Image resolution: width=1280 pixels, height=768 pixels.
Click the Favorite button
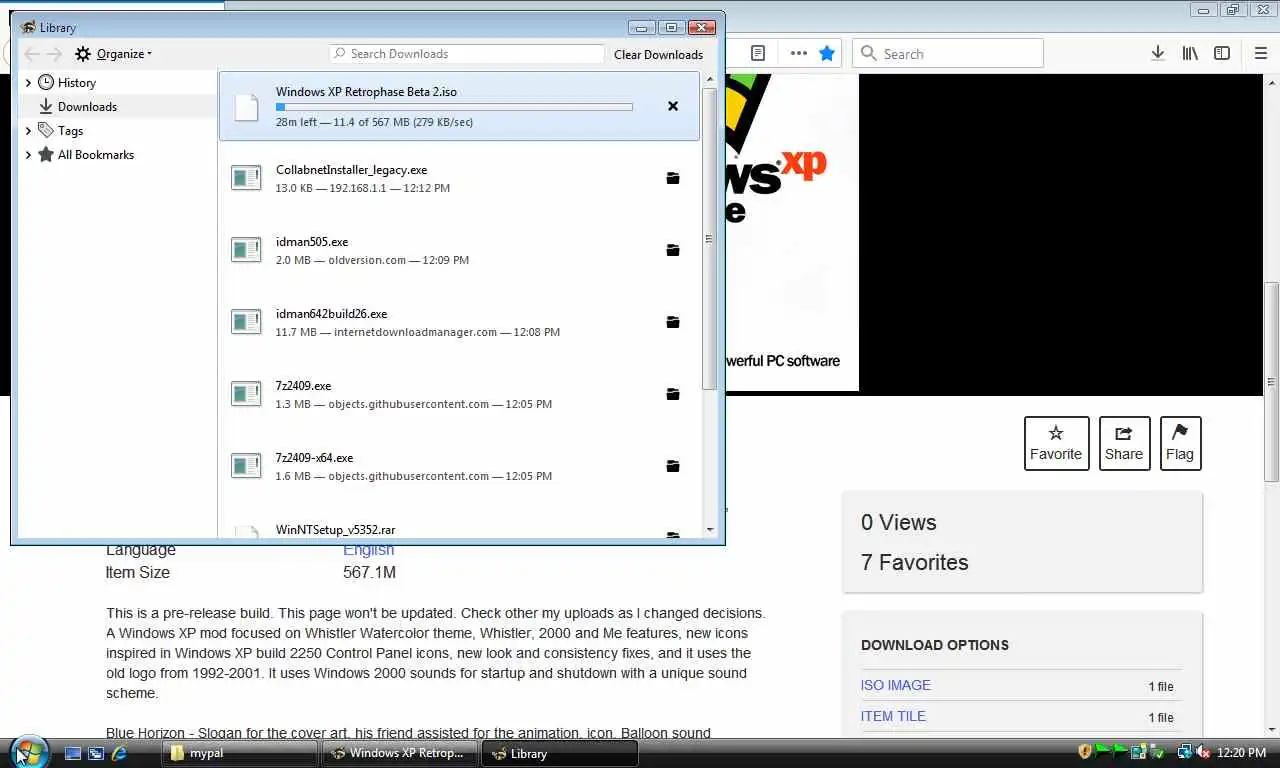click(x=1056, y=443)
